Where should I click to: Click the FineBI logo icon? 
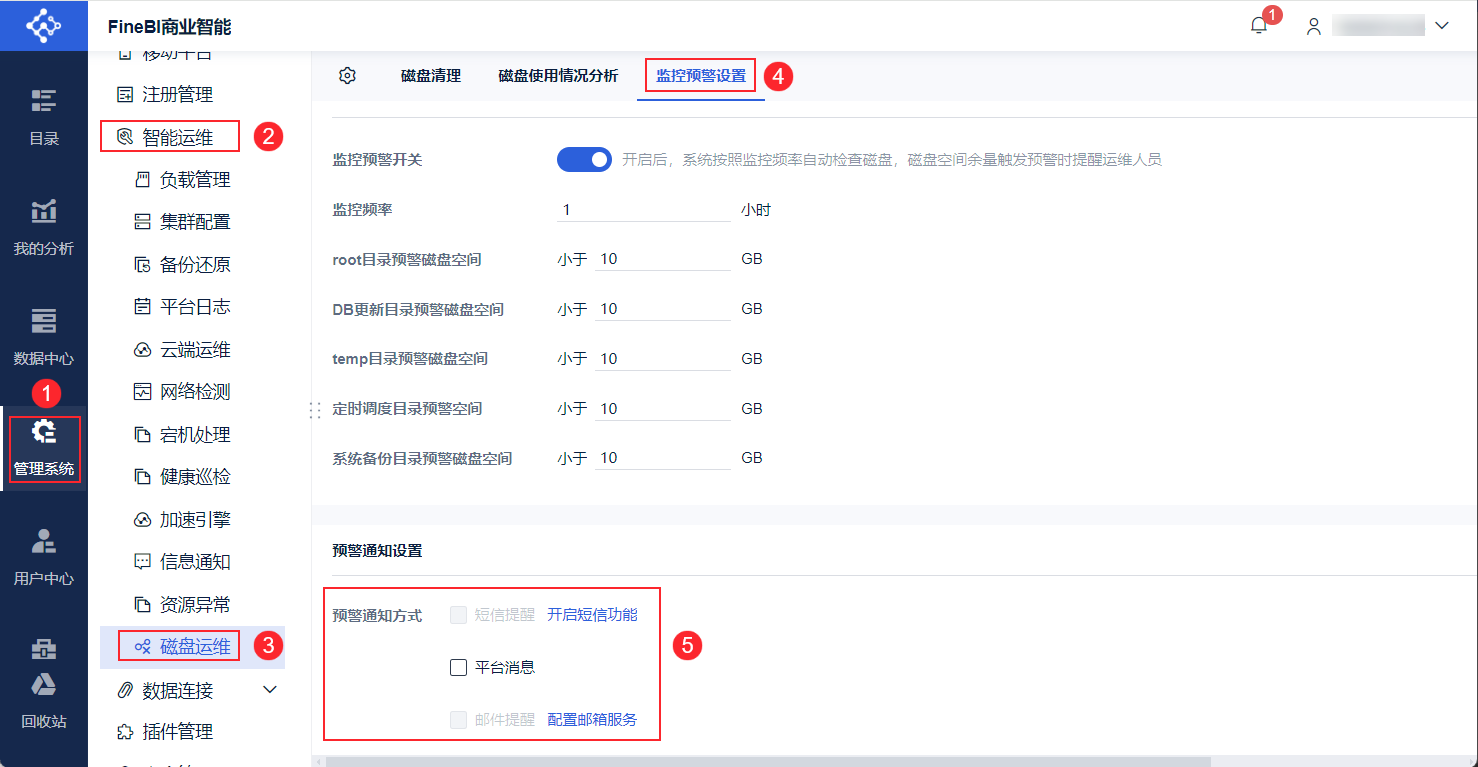click(x=43, y=25)
